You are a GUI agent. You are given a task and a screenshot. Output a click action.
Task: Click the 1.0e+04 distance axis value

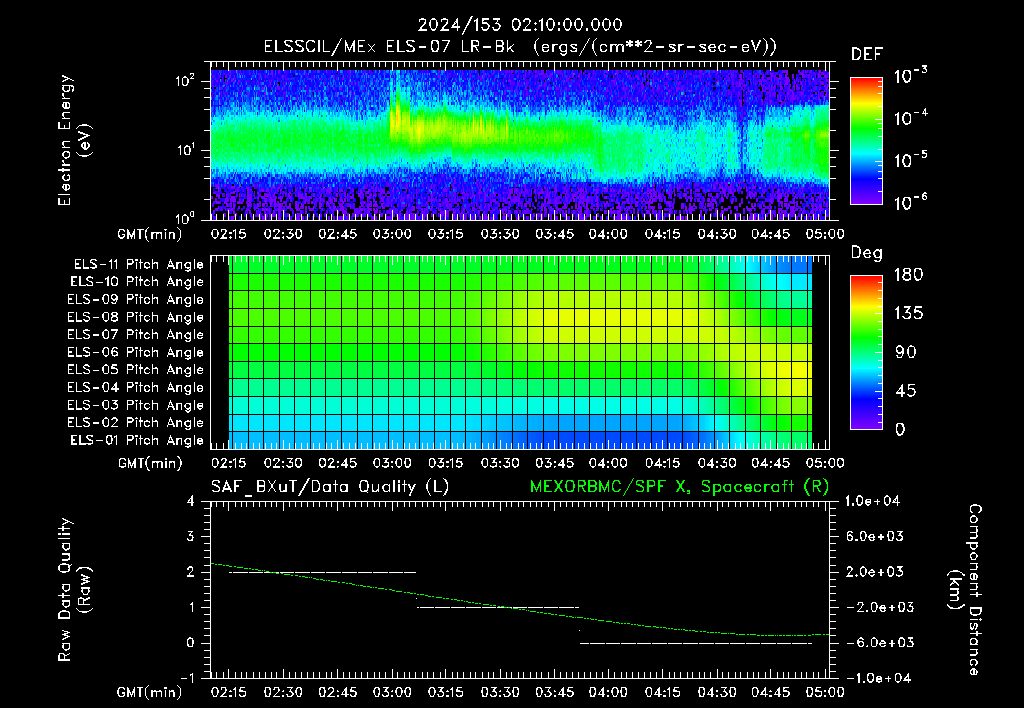click(x=872, y=501)
